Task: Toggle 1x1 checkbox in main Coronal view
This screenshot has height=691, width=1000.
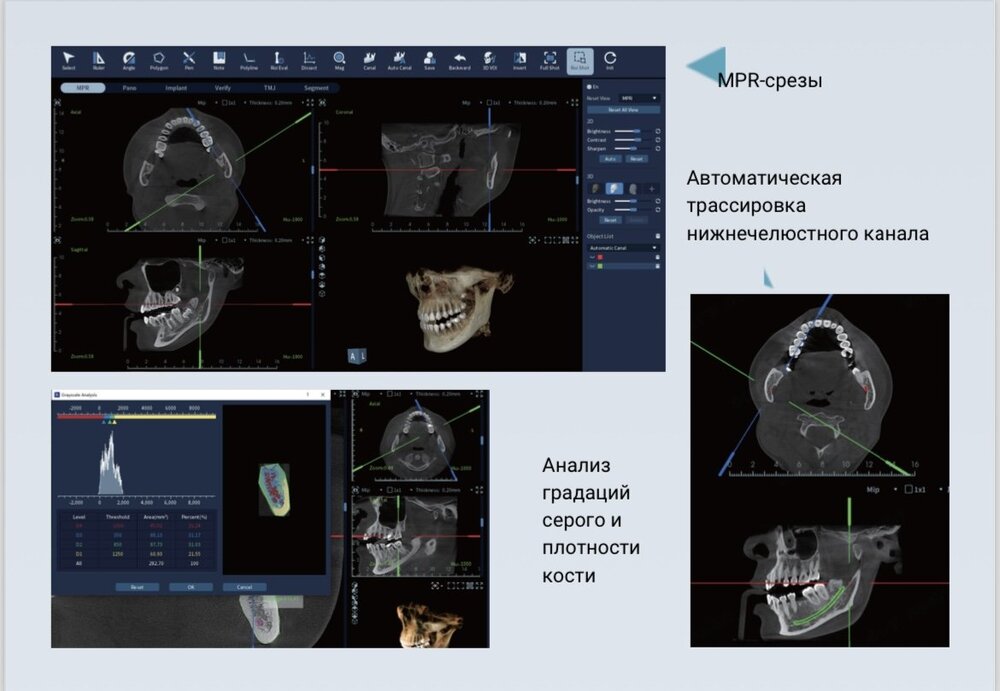Action: click(489, 102)
